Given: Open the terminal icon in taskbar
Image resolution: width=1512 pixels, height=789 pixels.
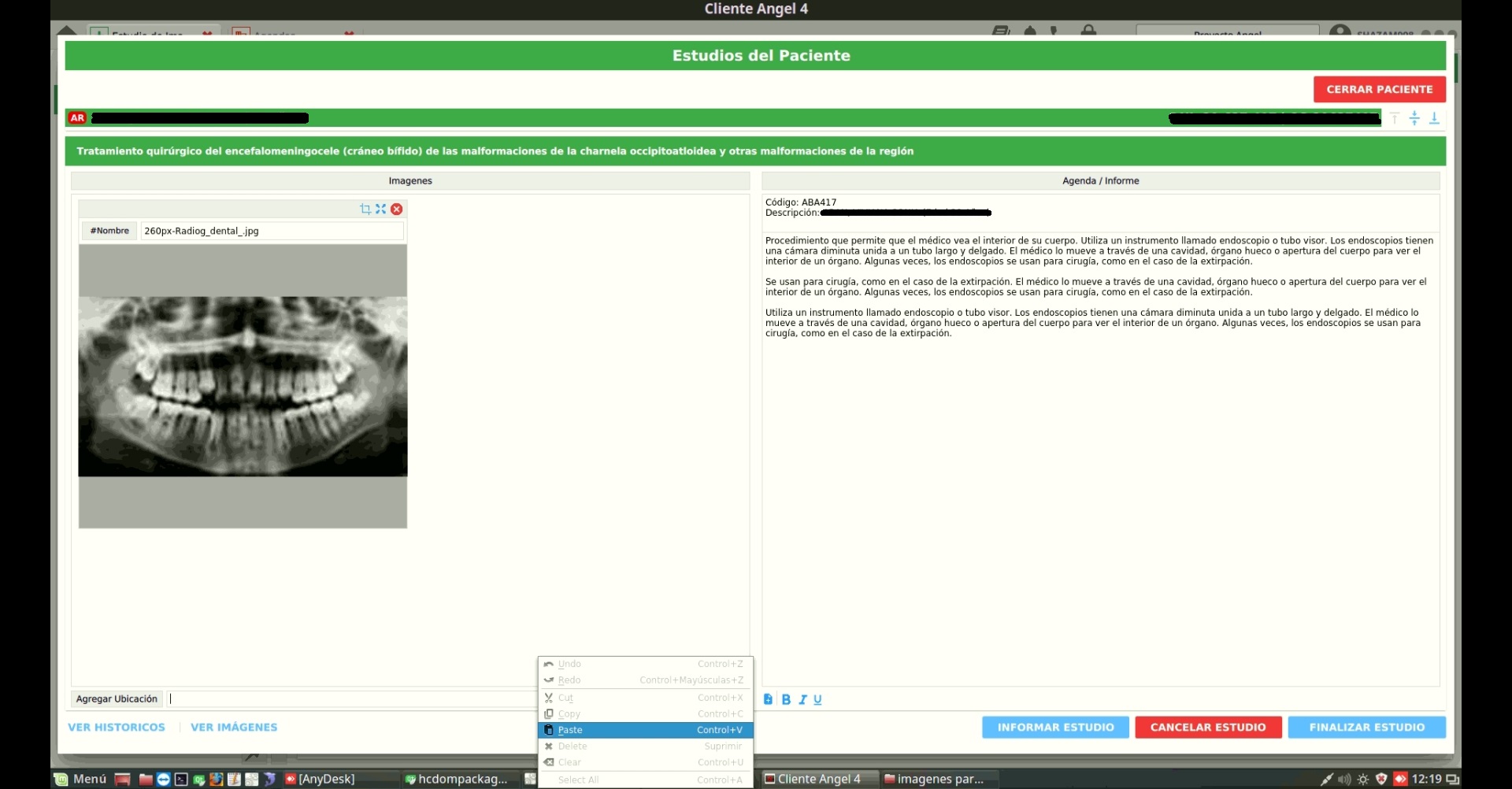Looking at the screenshot, I should 181,779.
